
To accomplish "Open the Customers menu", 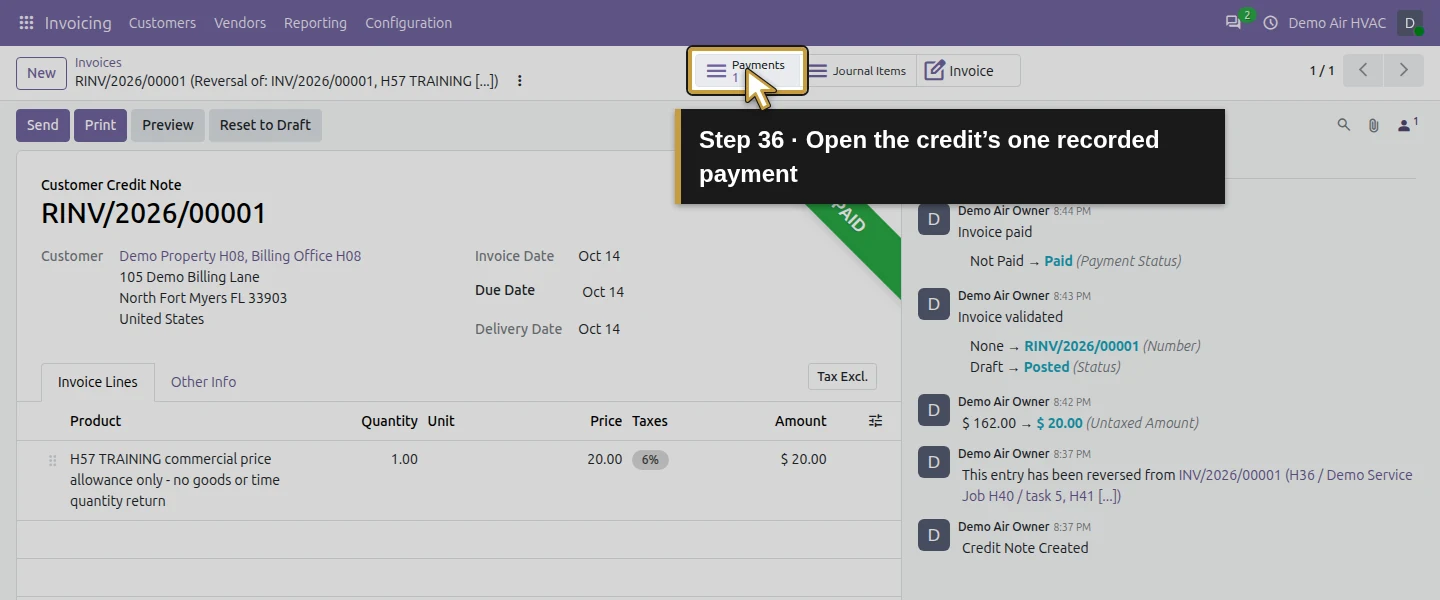I will pyautogui.click(x=162, y=22).
